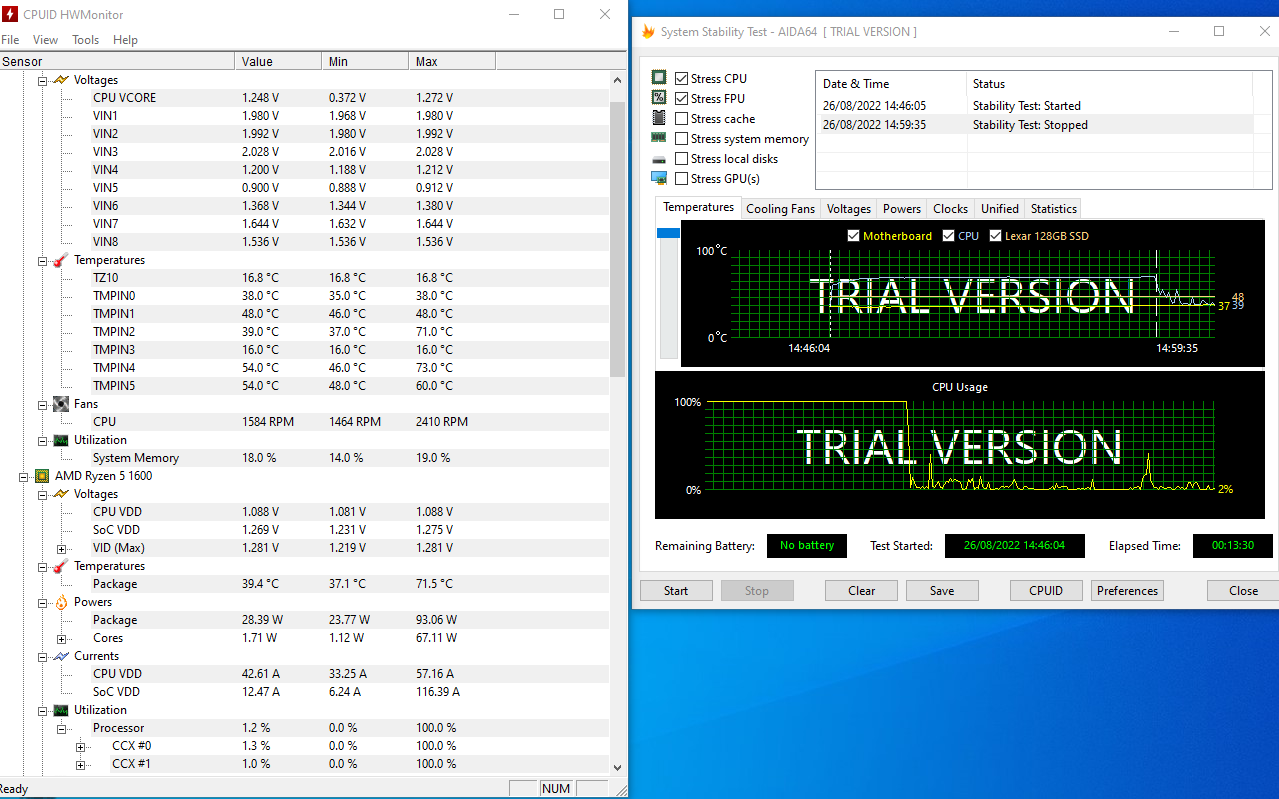Click the Voltages lightning icon under motherboard
This screenshot has height=799, width=1279.
click(x=60, y=80)
